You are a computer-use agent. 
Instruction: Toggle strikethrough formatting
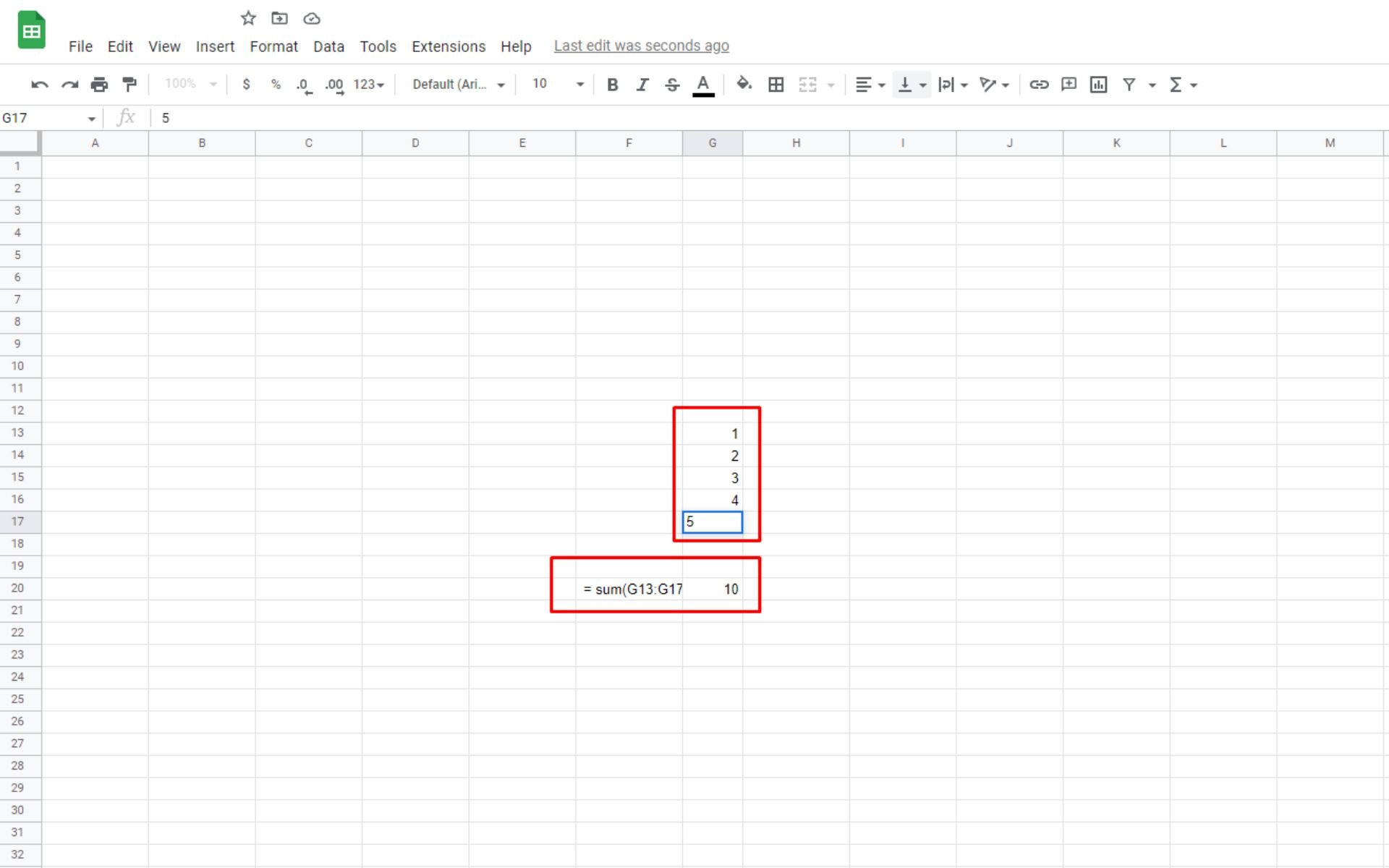point(672,85)
